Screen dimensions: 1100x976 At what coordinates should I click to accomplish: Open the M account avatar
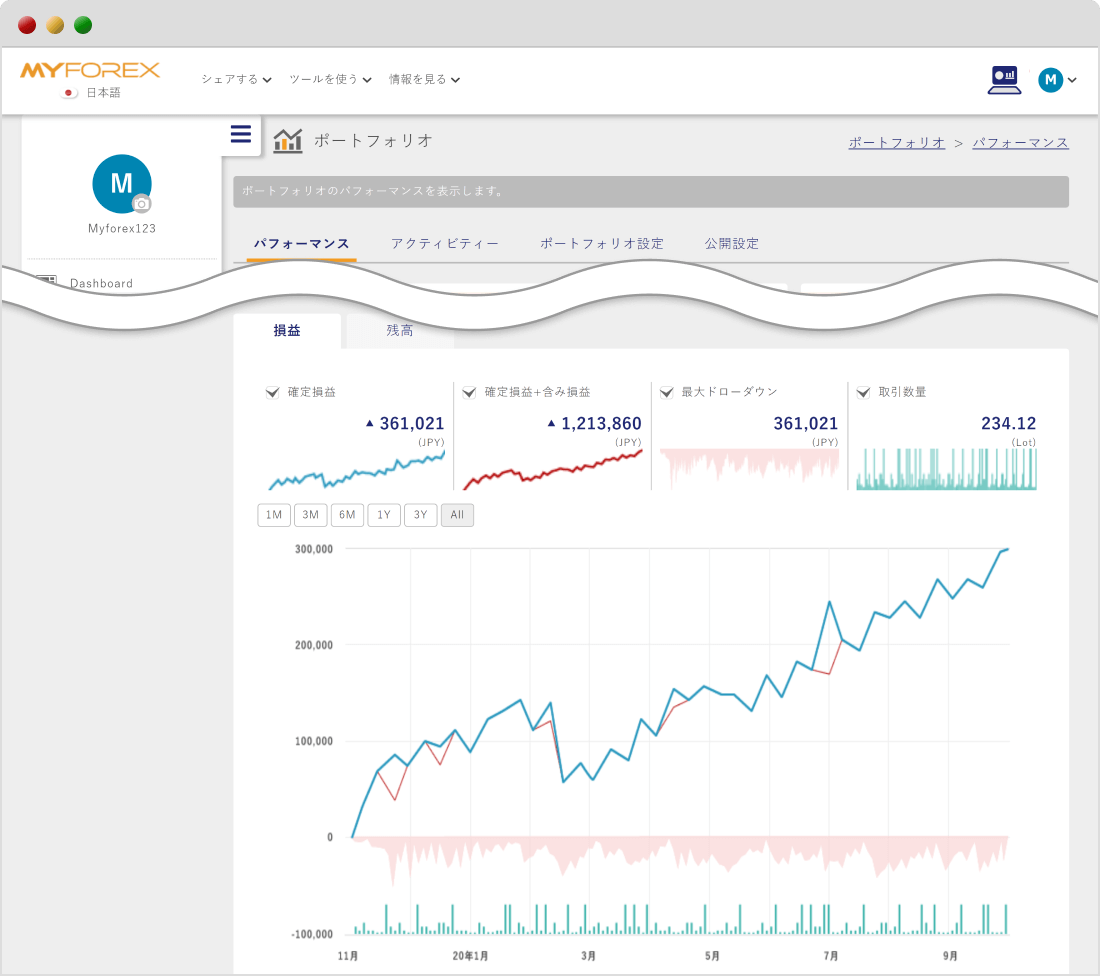pos(1049,80)
